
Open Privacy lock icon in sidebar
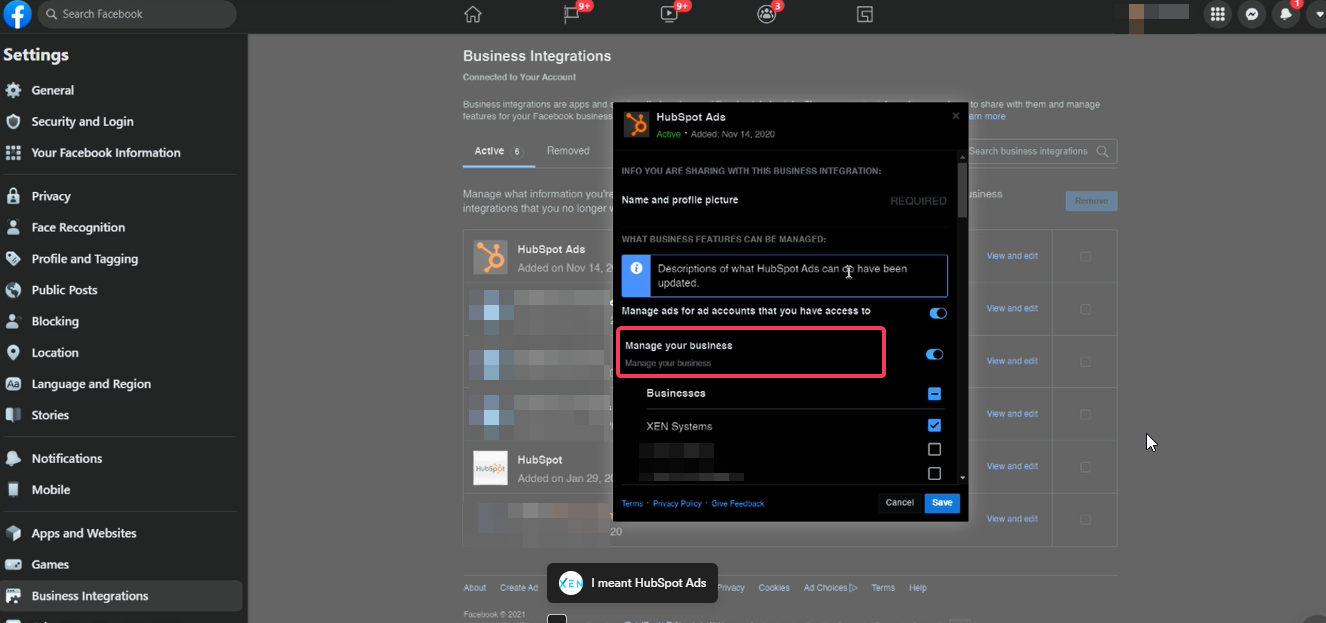(x=13, y=196)
